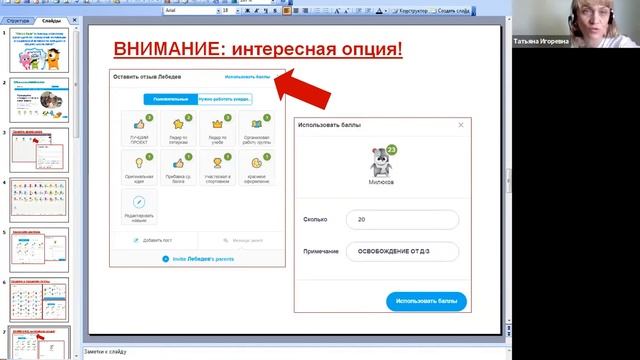Screen dimensions: 640x360
Task: Click the blue Использовать баллы button
Action: coord(426,301)
